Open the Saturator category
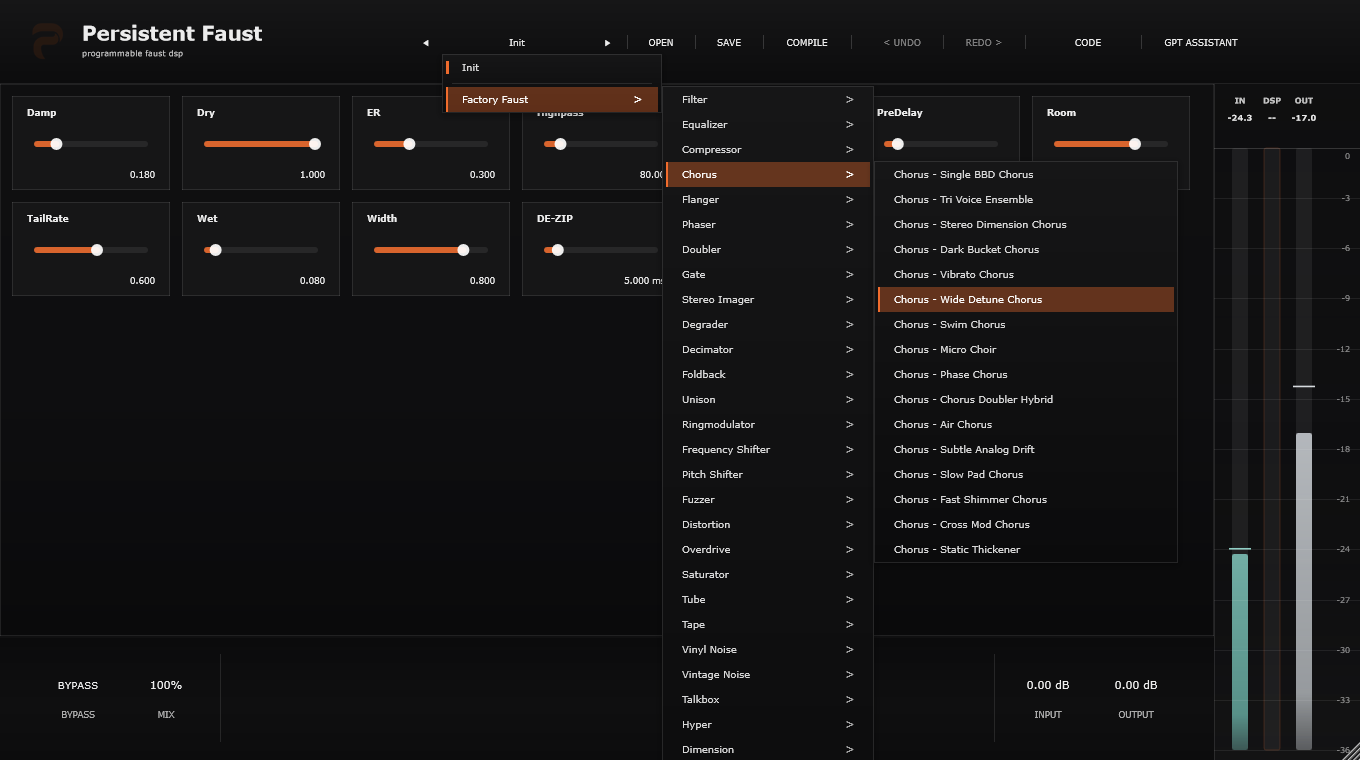This screenshot has width=1360, height=760. [x=768, y=575]
